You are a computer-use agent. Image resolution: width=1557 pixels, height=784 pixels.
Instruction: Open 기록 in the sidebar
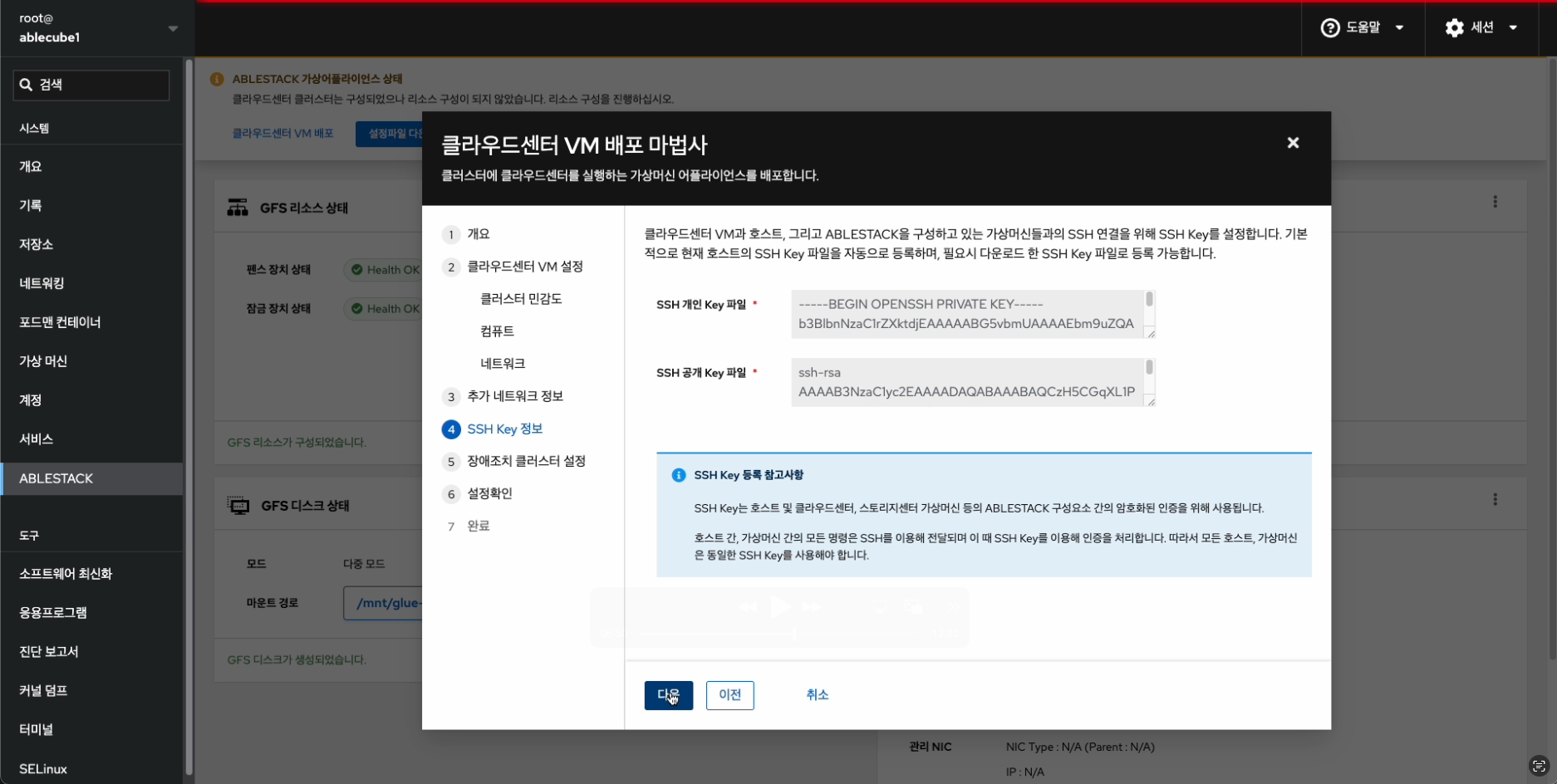pos(91,205)
